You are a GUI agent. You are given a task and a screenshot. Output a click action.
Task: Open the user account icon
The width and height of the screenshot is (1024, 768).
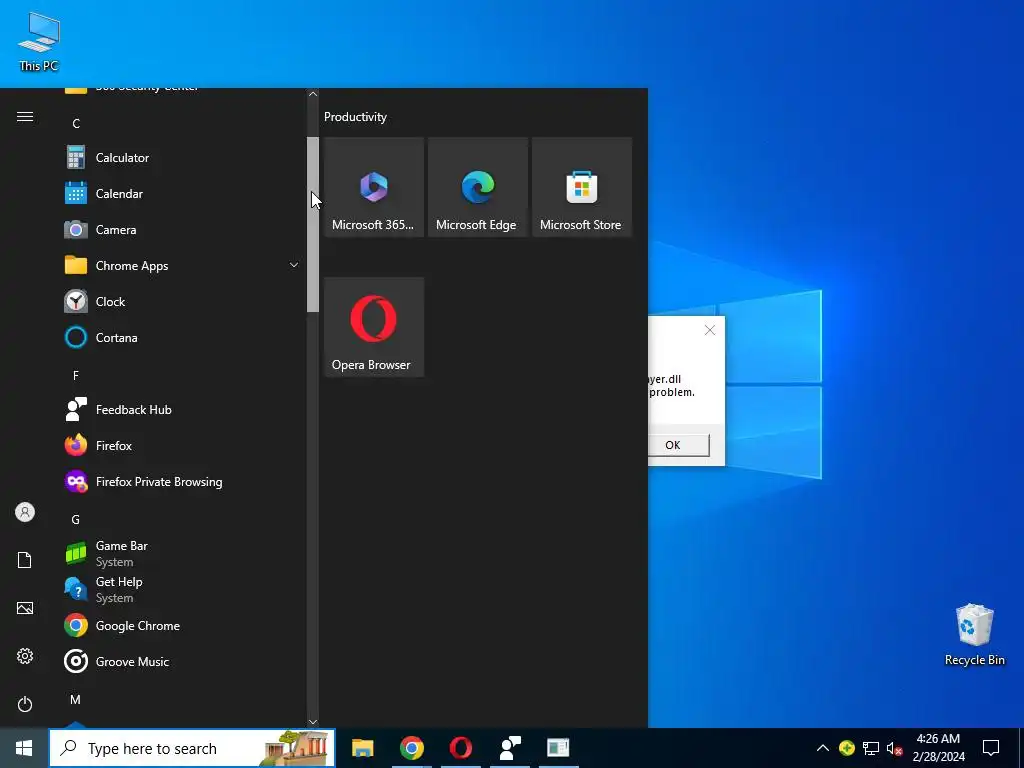(25, 512)
